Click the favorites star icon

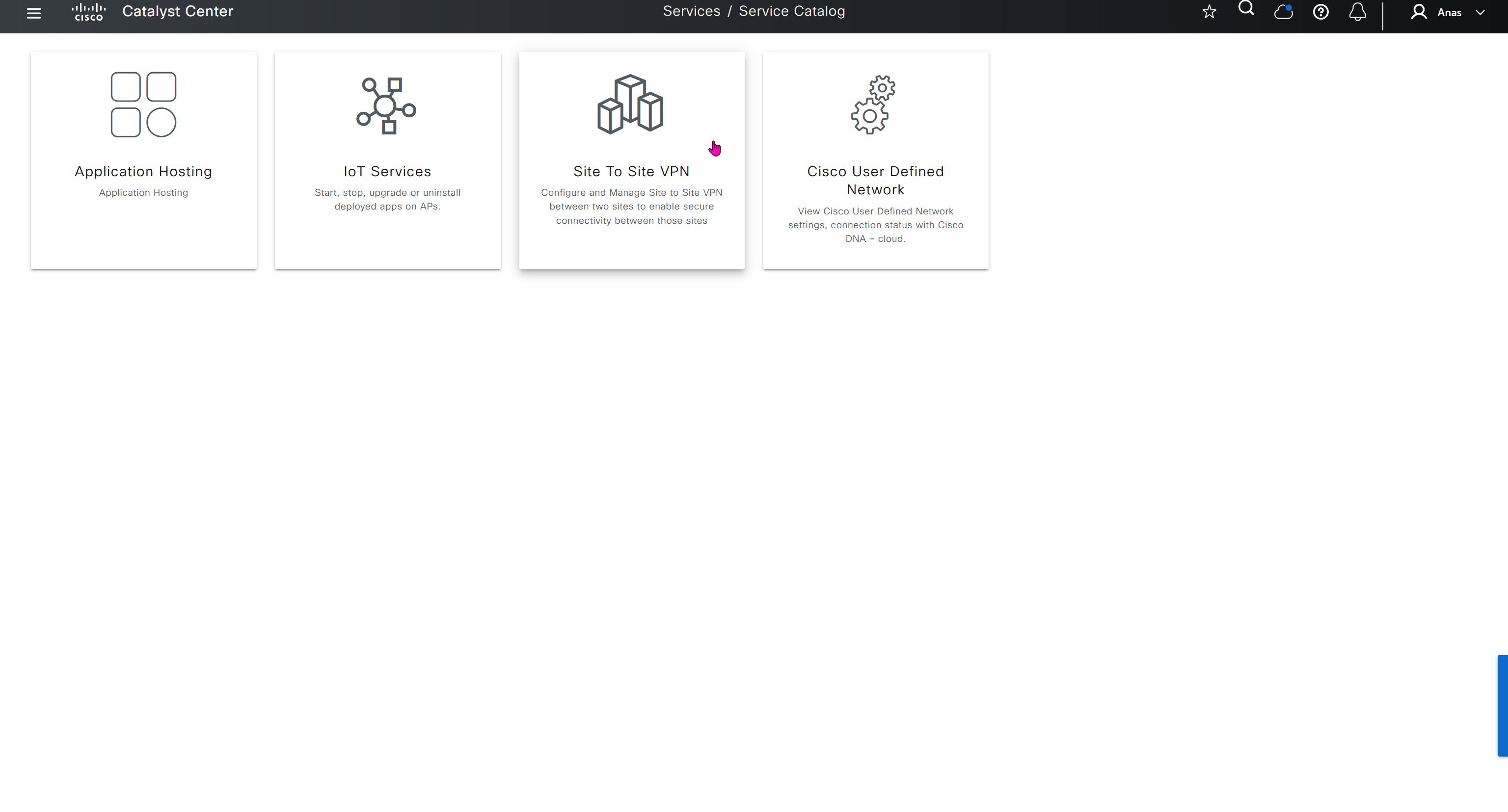[x=1209, y=12]
